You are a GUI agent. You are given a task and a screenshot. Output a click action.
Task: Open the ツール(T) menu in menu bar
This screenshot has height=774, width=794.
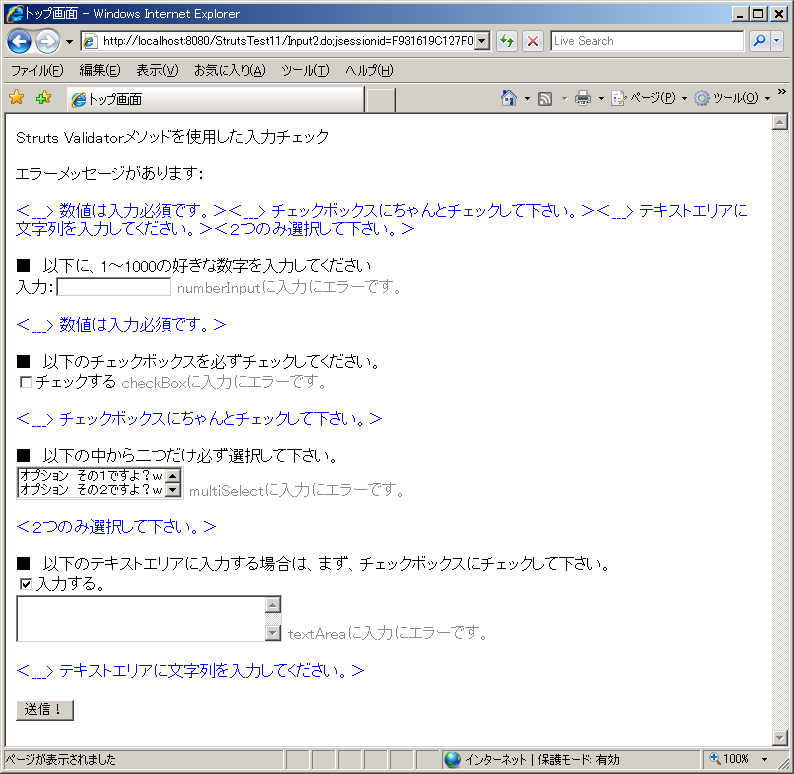pos(305,70)
